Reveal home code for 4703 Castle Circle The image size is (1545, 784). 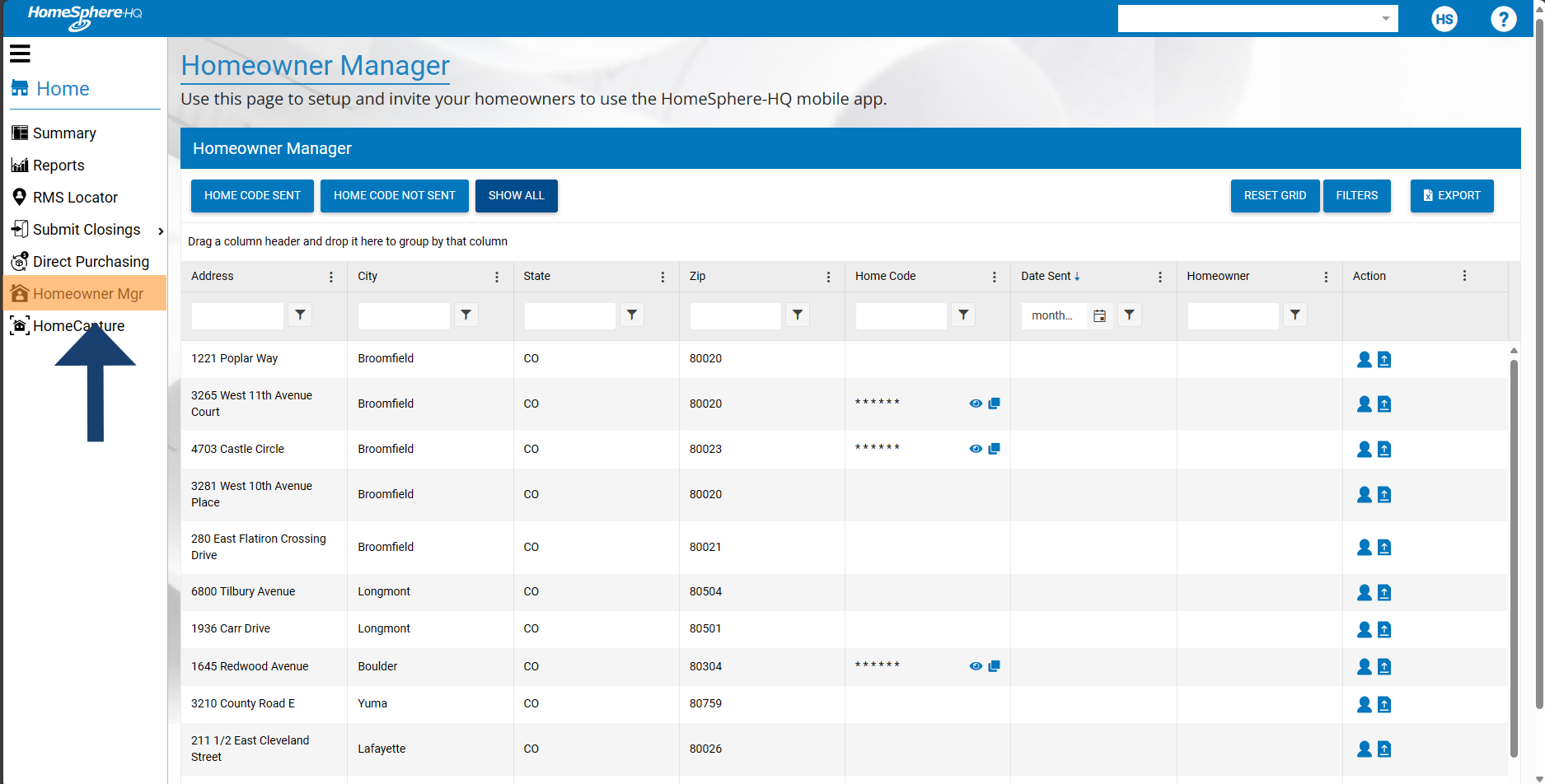pos(976,449)
